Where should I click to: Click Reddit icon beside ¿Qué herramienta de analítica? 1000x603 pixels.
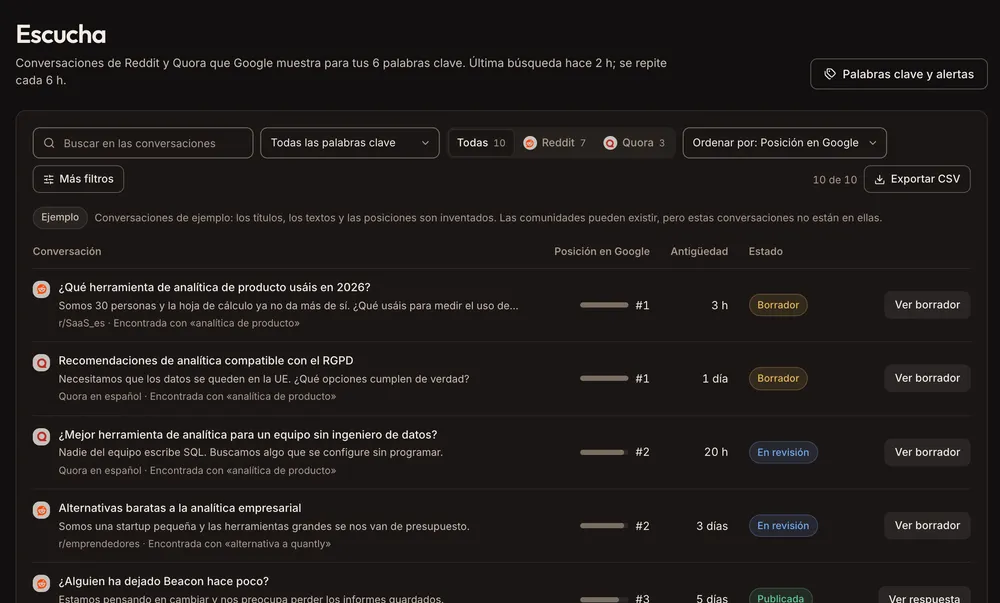coord(41,289)
